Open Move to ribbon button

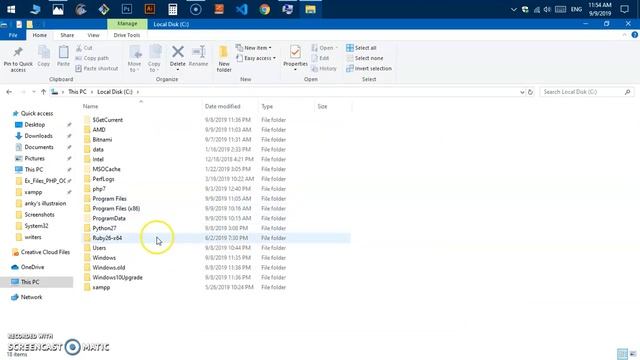[x=134, y=59]
